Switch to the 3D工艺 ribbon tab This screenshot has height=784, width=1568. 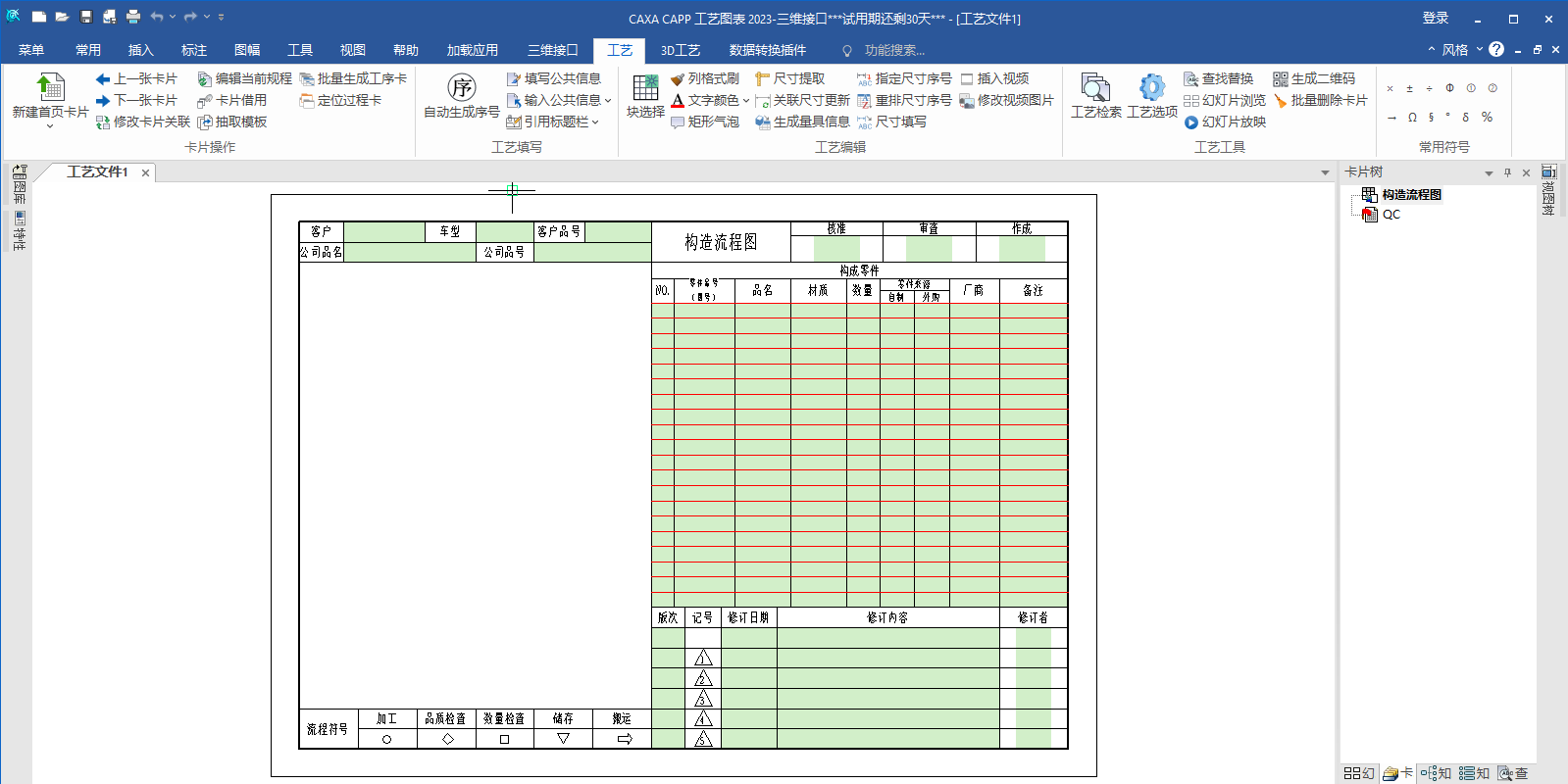tap(680, 50)
